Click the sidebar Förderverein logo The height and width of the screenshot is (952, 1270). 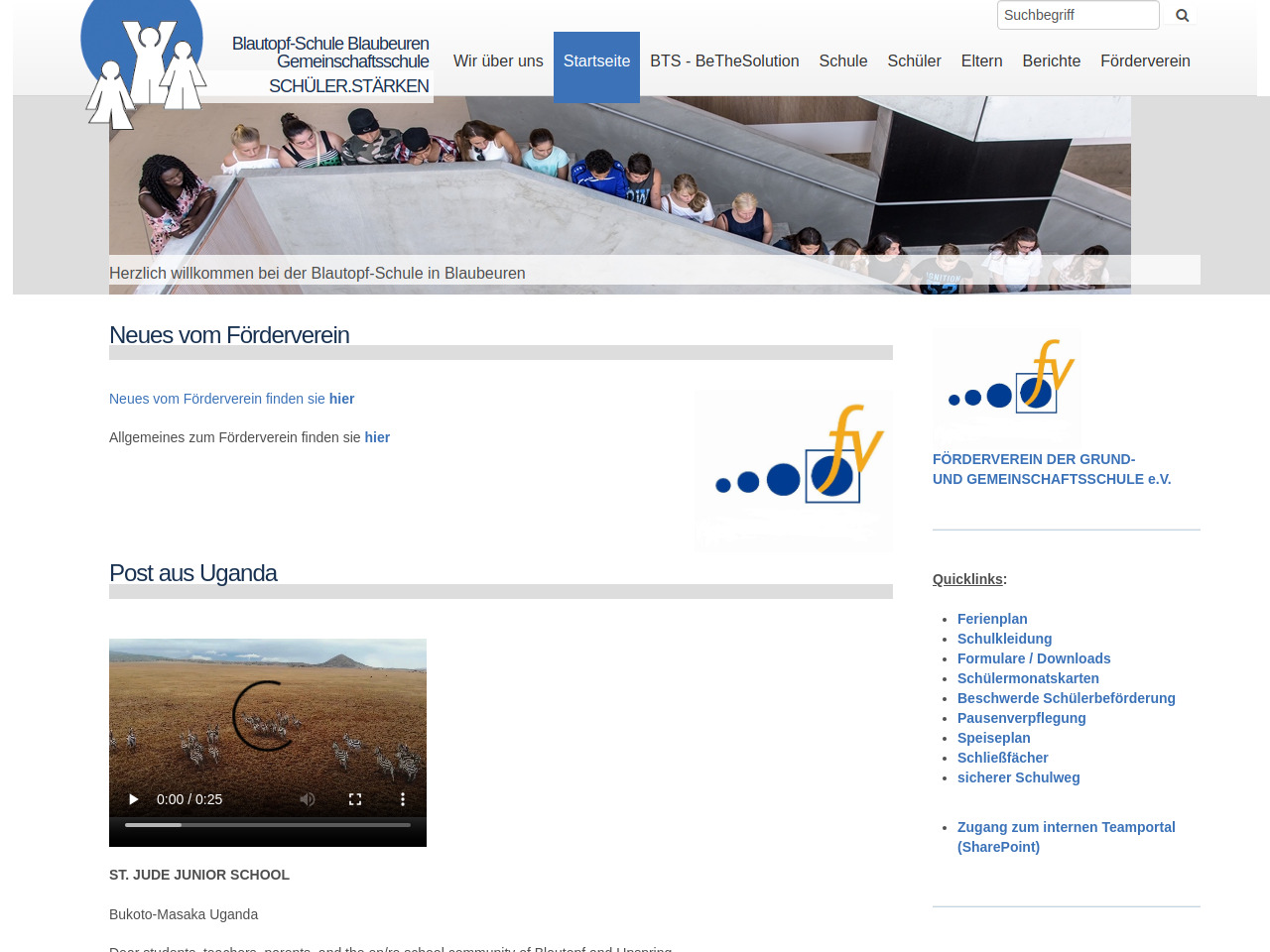click(1007, 385)
